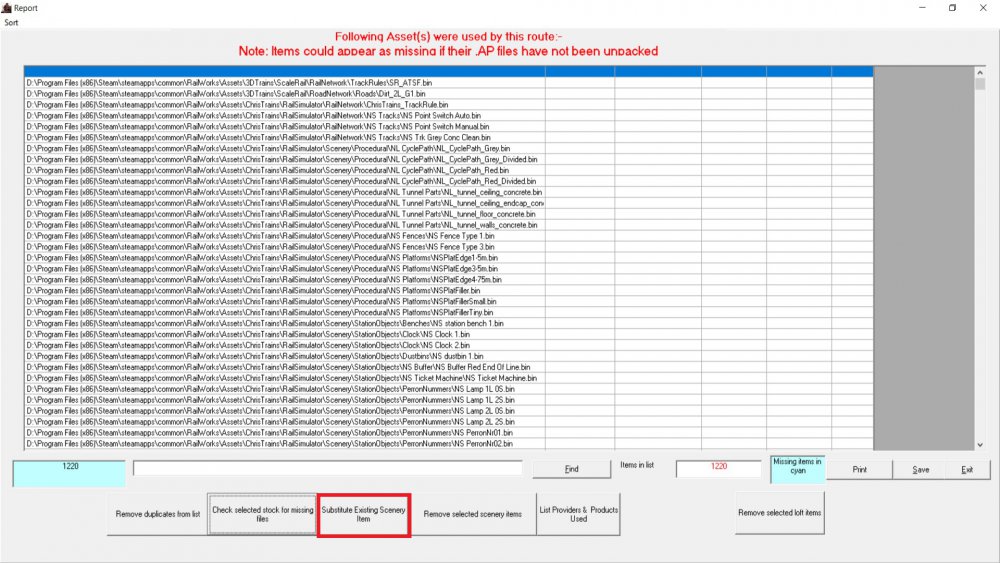This screenshot has height=563, width=1000.
Task: Click Remove selected loft items button
Action: tap(779, 514)
